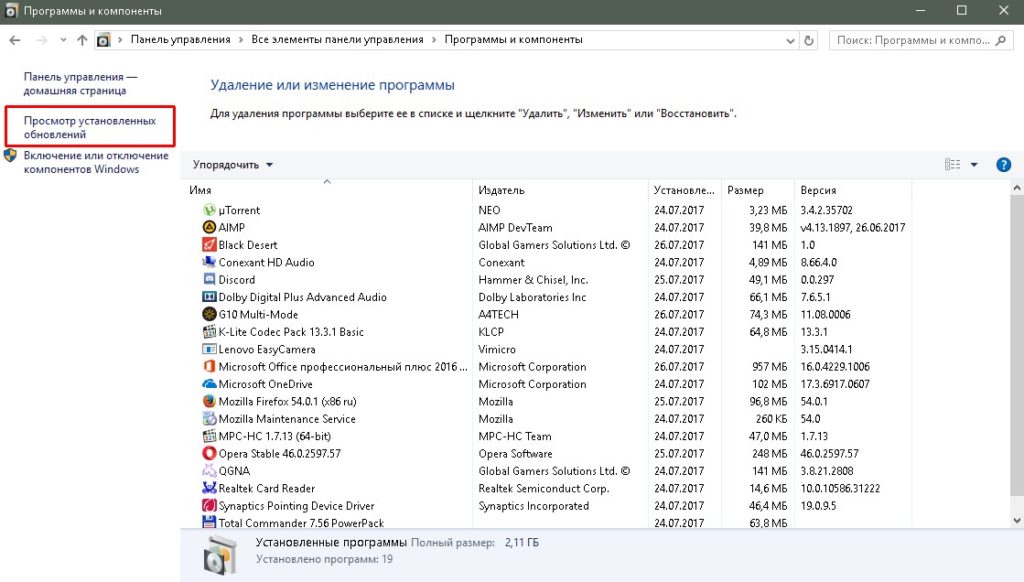Open Просмотр установленных обновлений link
This screenshot has height=582, width=1024.
[90, 127]
